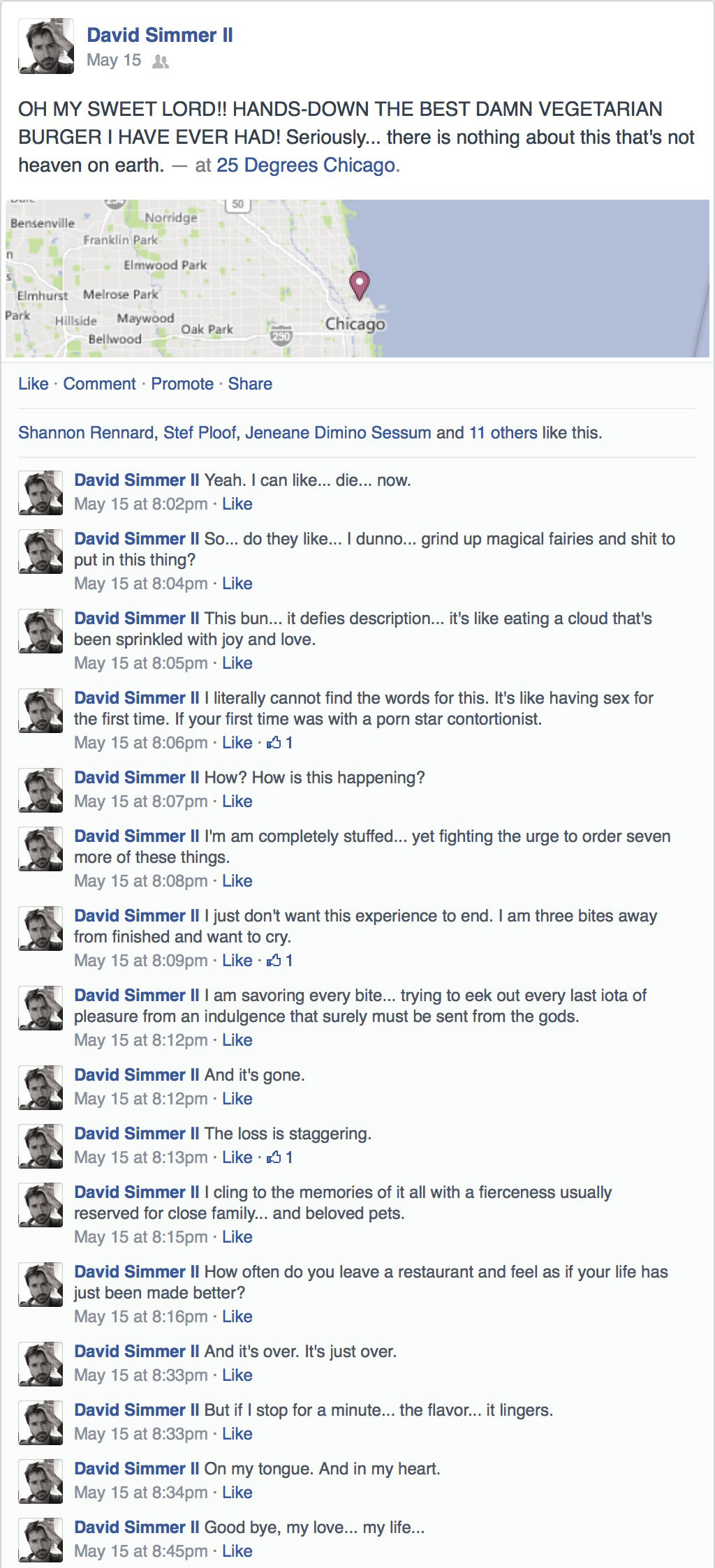Share the post
The height and width of the screenshot is (1568, 715).
pos(250,384)
